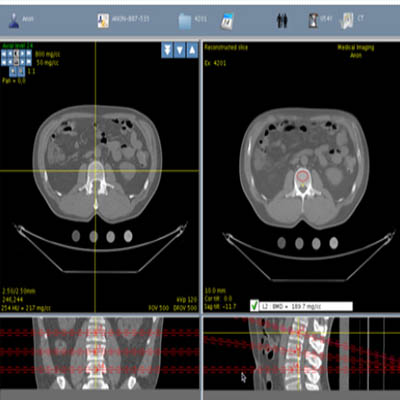Click the calendar exam date icon
400x400 pixels.
228,21
